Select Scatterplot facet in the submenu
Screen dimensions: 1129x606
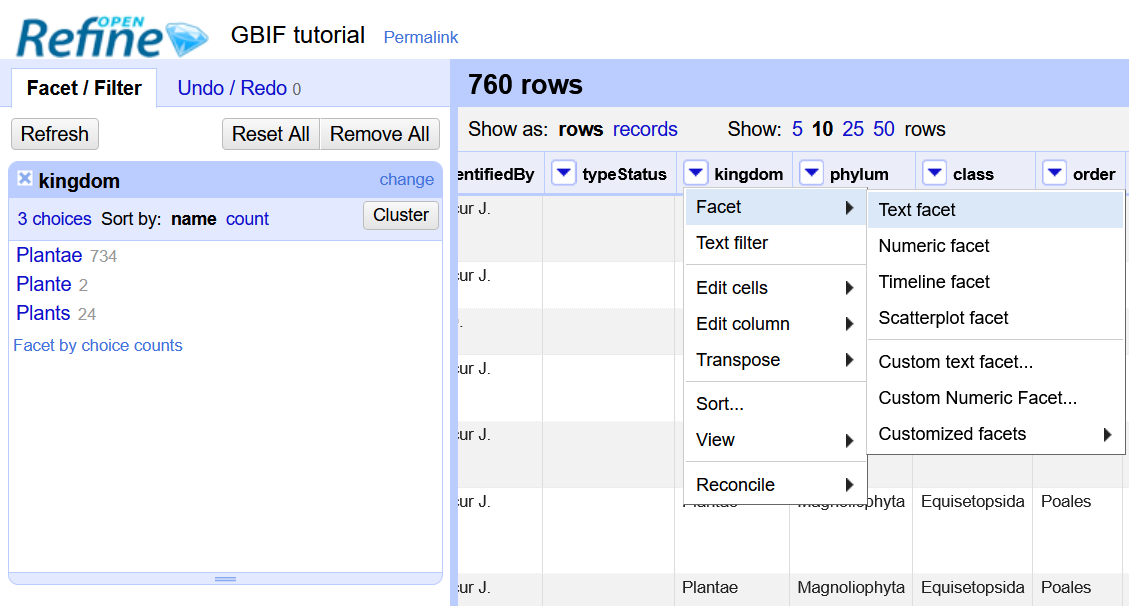[996, 318]
